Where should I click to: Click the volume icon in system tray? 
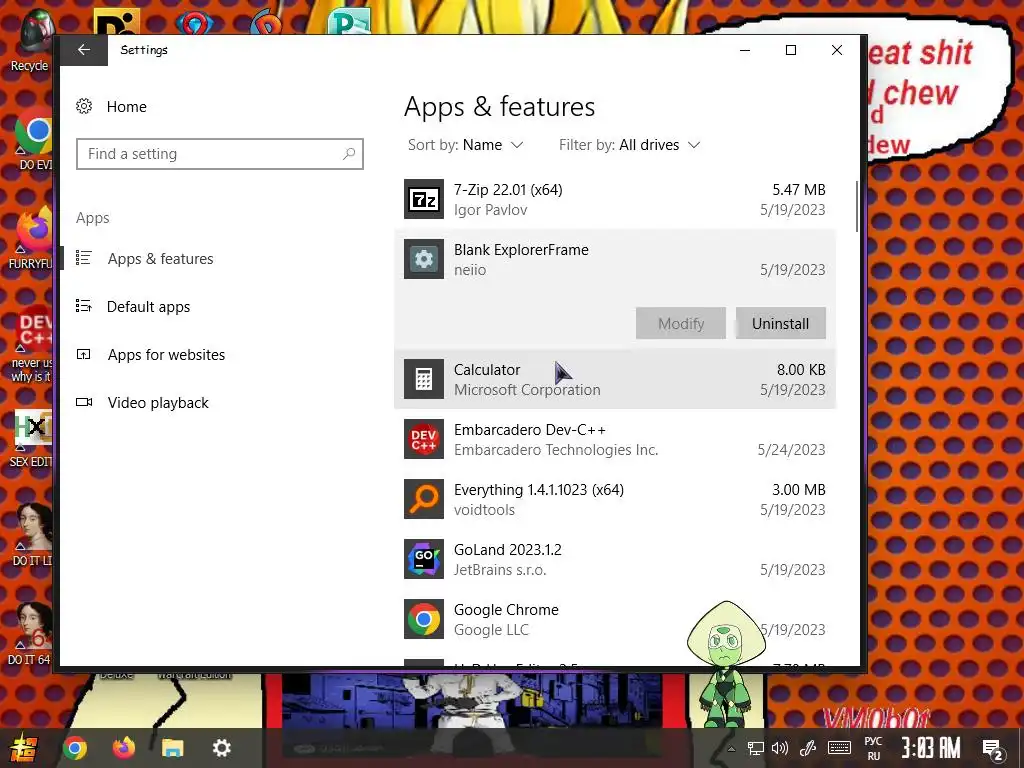(780, 748)
